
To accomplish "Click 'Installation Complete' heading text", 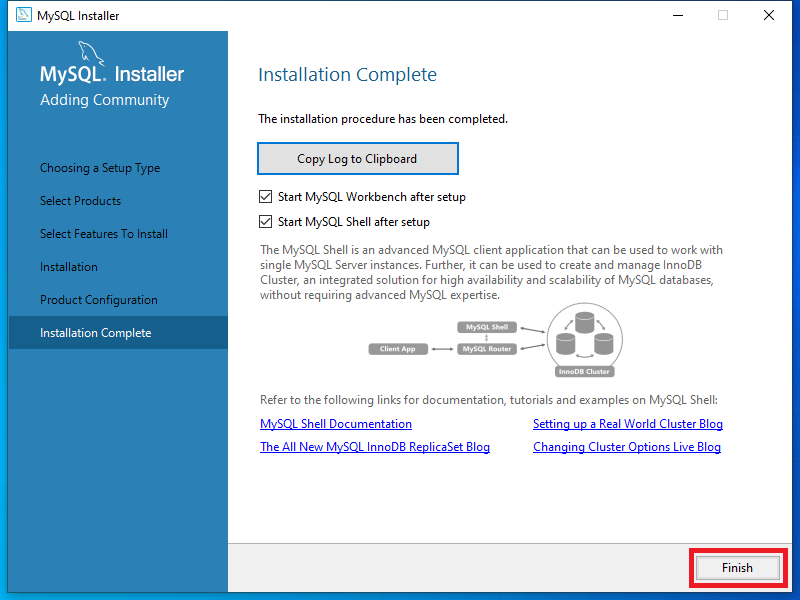I will [347, 74].
